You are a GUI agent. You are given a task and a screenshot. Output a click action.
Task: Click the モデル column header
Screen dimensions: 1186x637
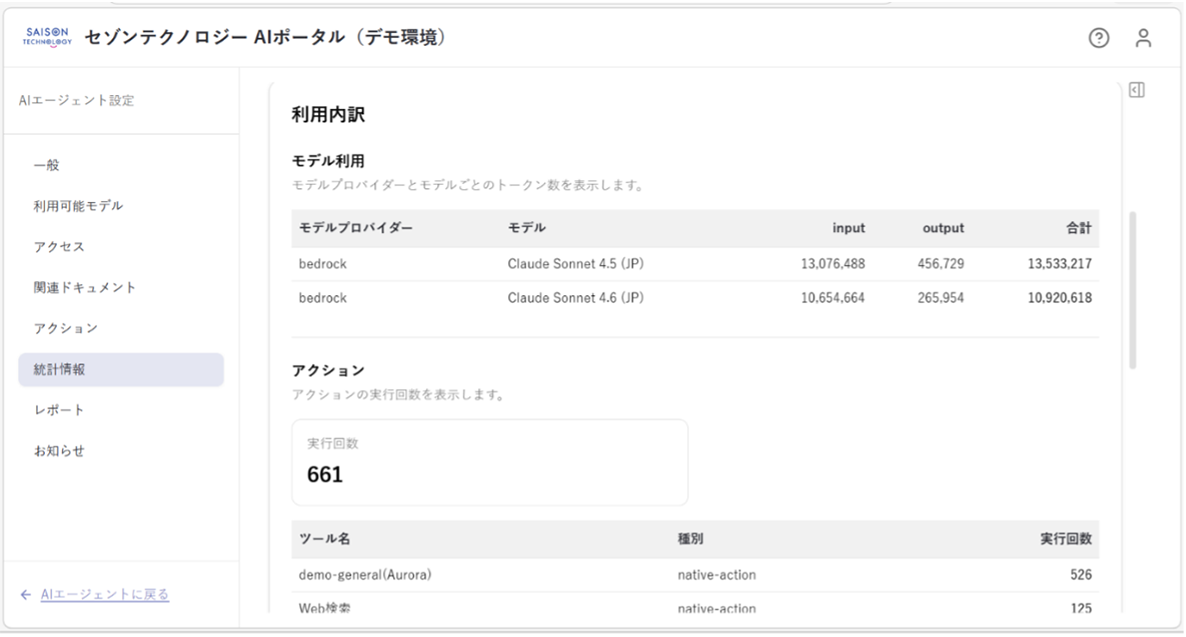[x=526, y=228]
